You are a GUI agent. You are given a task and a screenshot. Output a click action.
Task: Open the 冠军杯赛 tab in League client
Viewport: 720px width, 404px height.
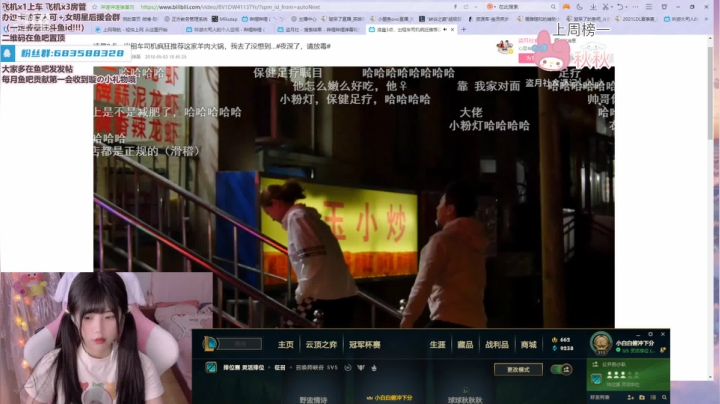pos(365,344)
